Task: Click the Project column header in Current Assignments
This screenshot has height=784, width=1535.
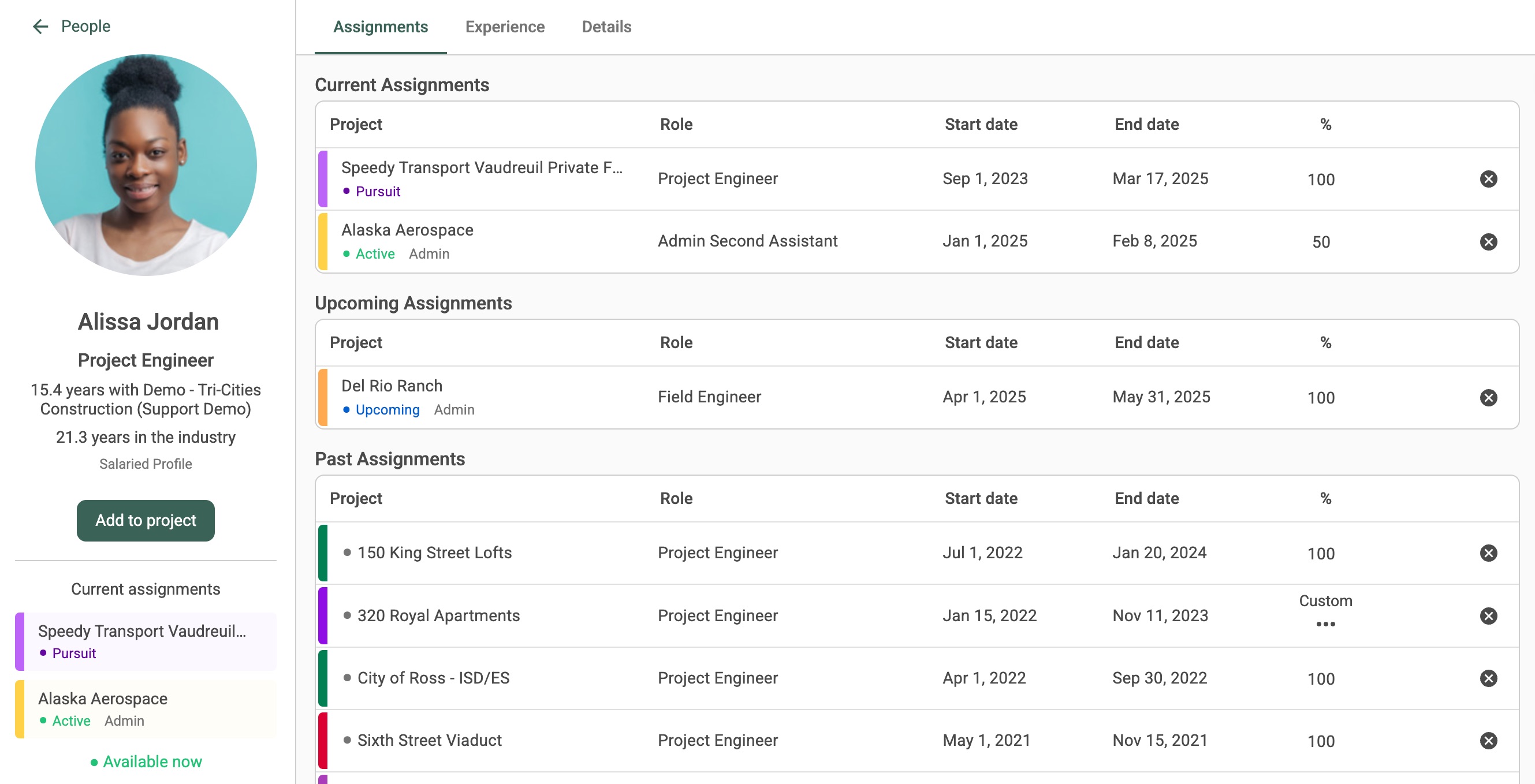Action: (356, 124)
